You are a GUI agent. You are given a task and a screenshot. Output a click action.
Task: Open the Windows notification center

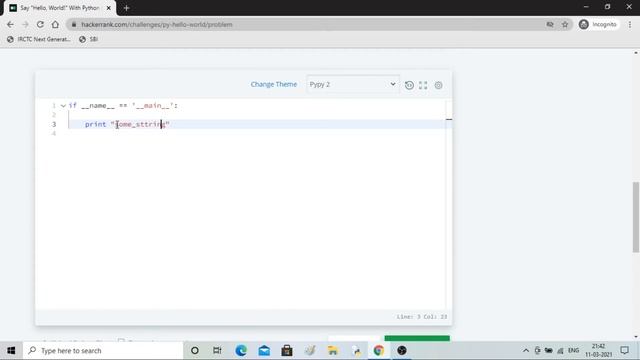click(x=624, y=351)
